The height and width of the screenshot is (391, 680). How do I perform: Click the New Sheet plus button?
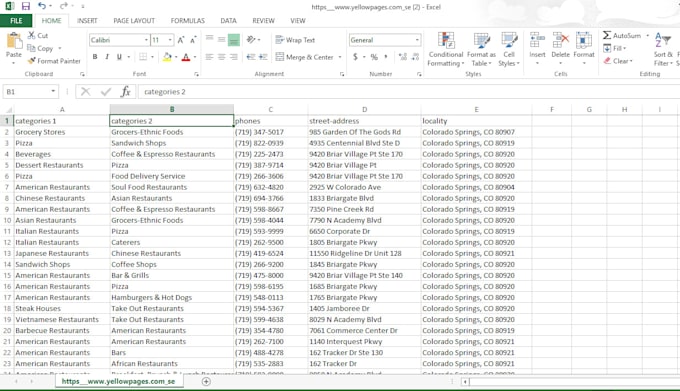206,381
